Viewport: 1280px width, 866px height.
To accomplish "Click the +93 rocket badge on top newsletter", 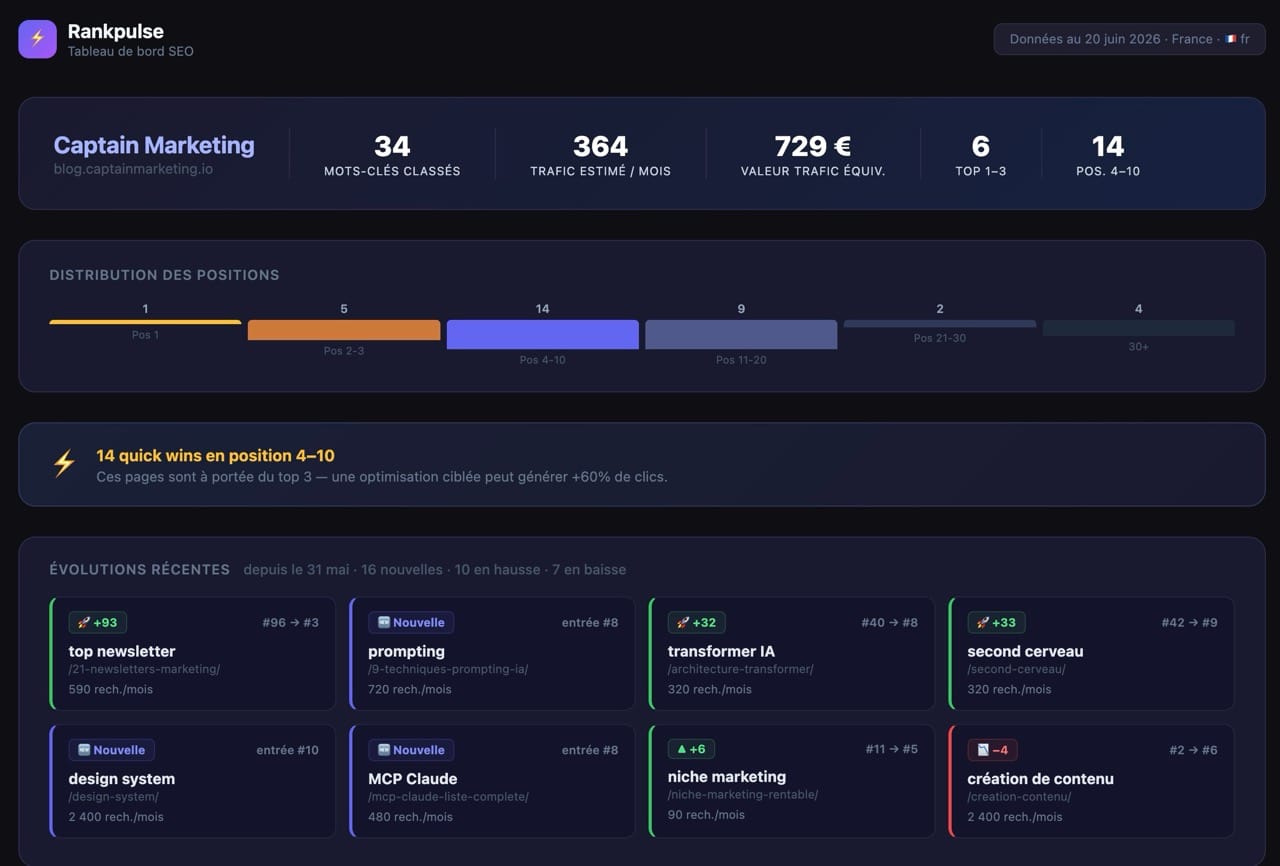I will (98, 622).
